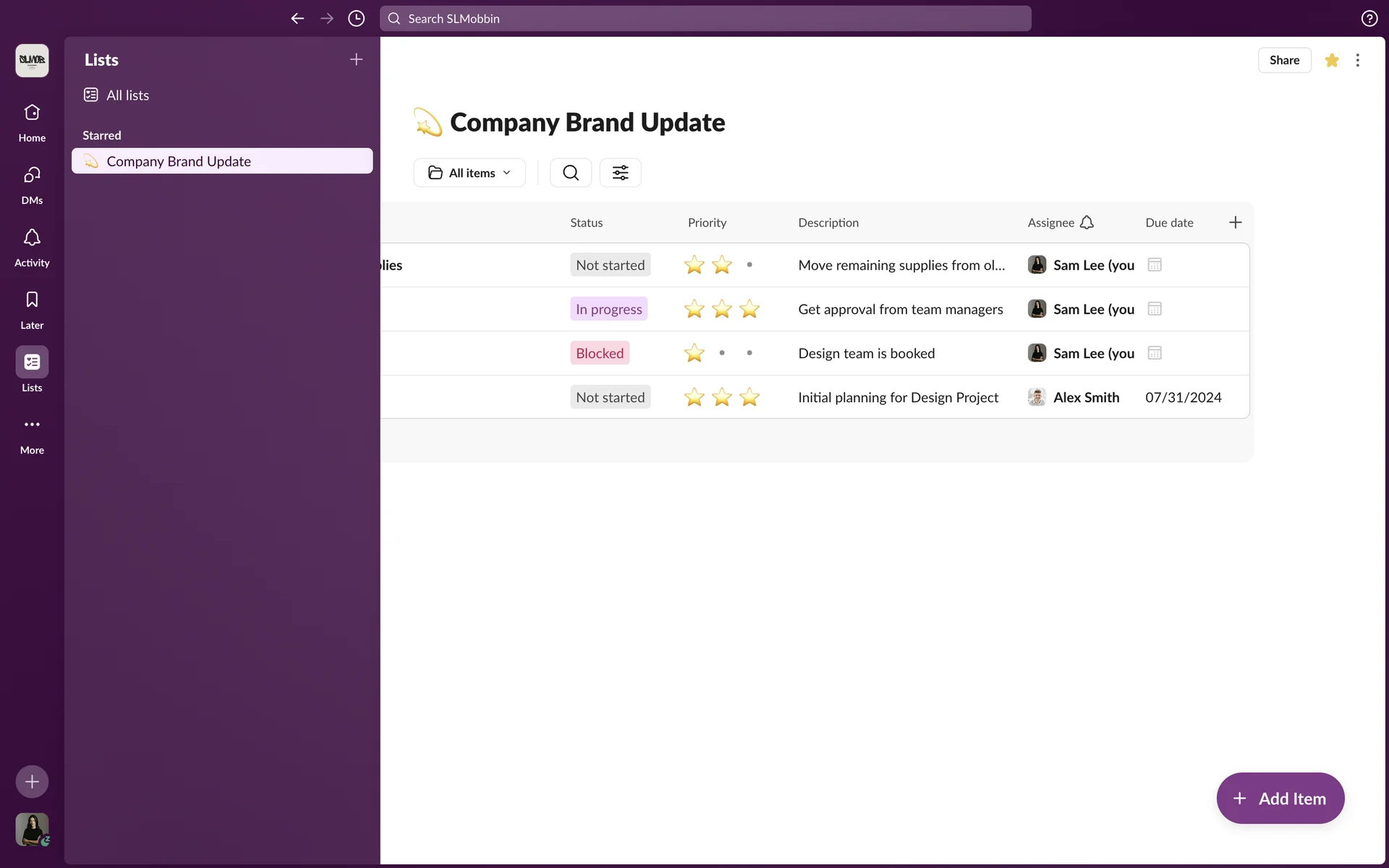Unstar the list with the yellow star
Viewport: 1389px width, 868px height.
point(1331,61)
